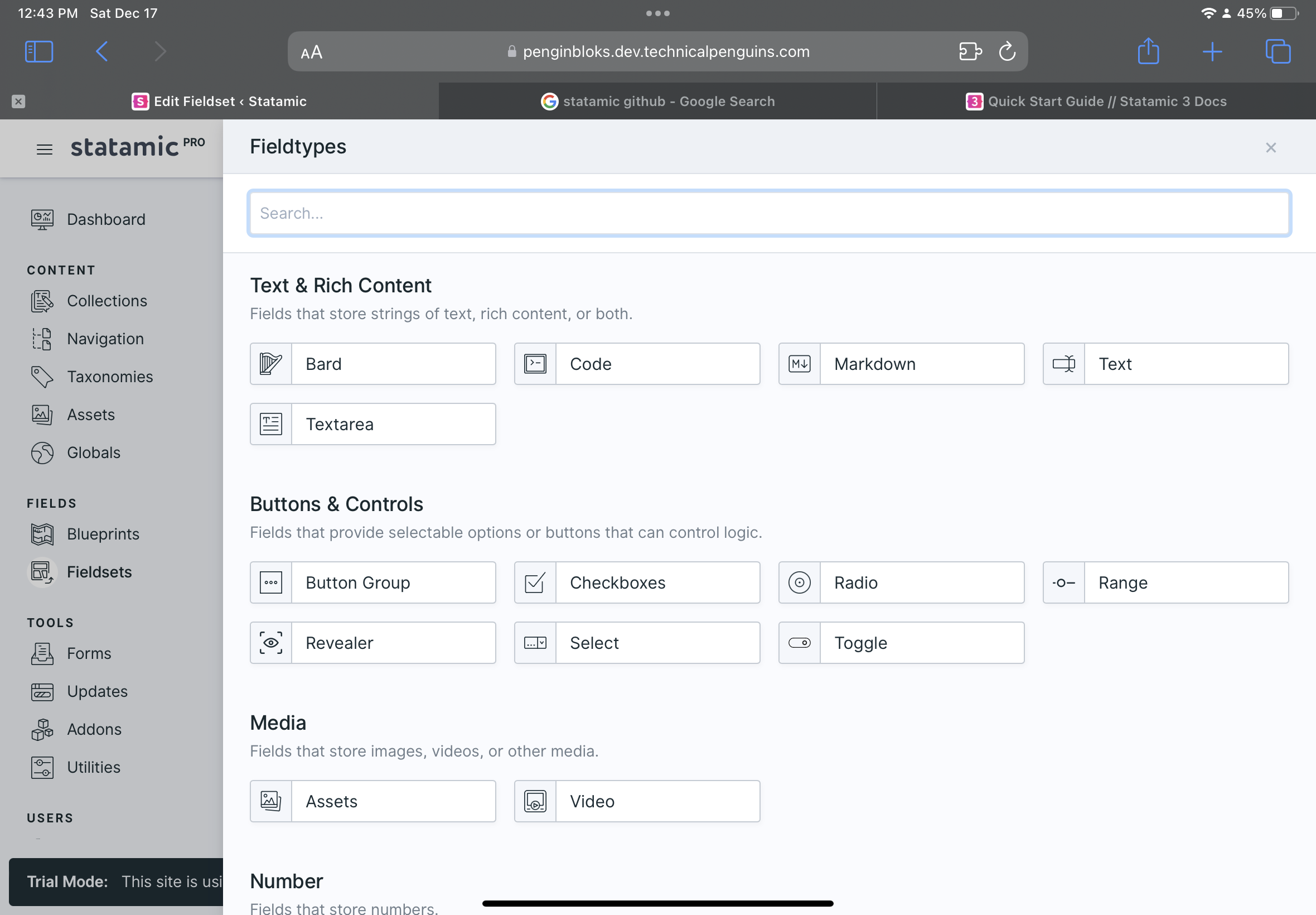Screen dimensions: 1316x915
Task: Add a Revealer field
Action: [x=373, y=643]
